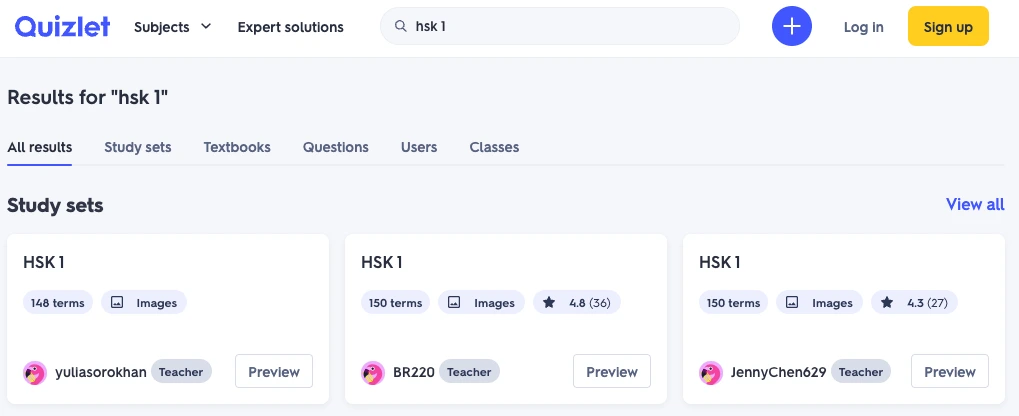
Task: Switch to the Study sets tab
Action: [138, 148]
